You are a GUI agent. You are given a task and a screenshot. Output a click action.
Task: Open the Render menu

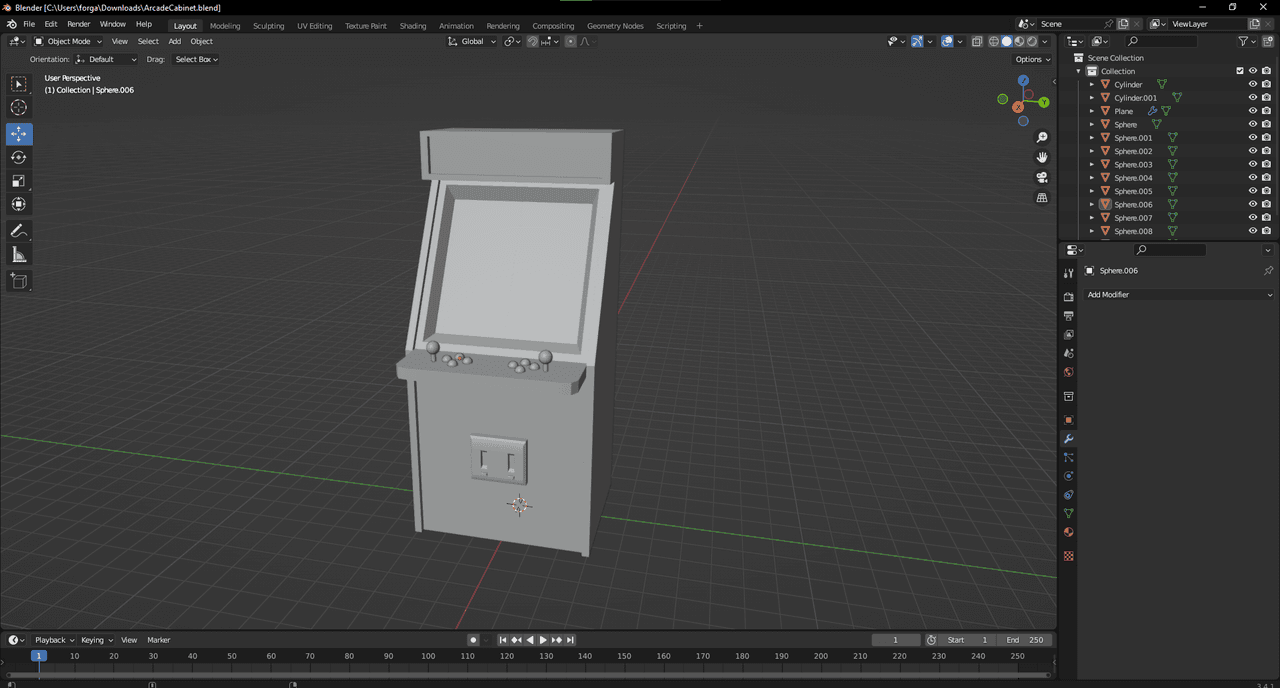(78, 24)
